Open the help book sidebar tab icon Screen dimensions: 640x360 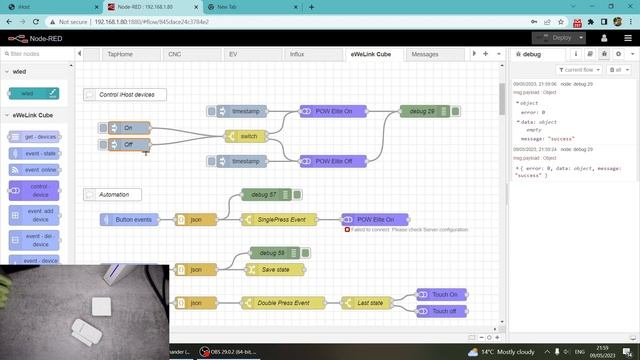pyautogui.click(x=590, y=54)
